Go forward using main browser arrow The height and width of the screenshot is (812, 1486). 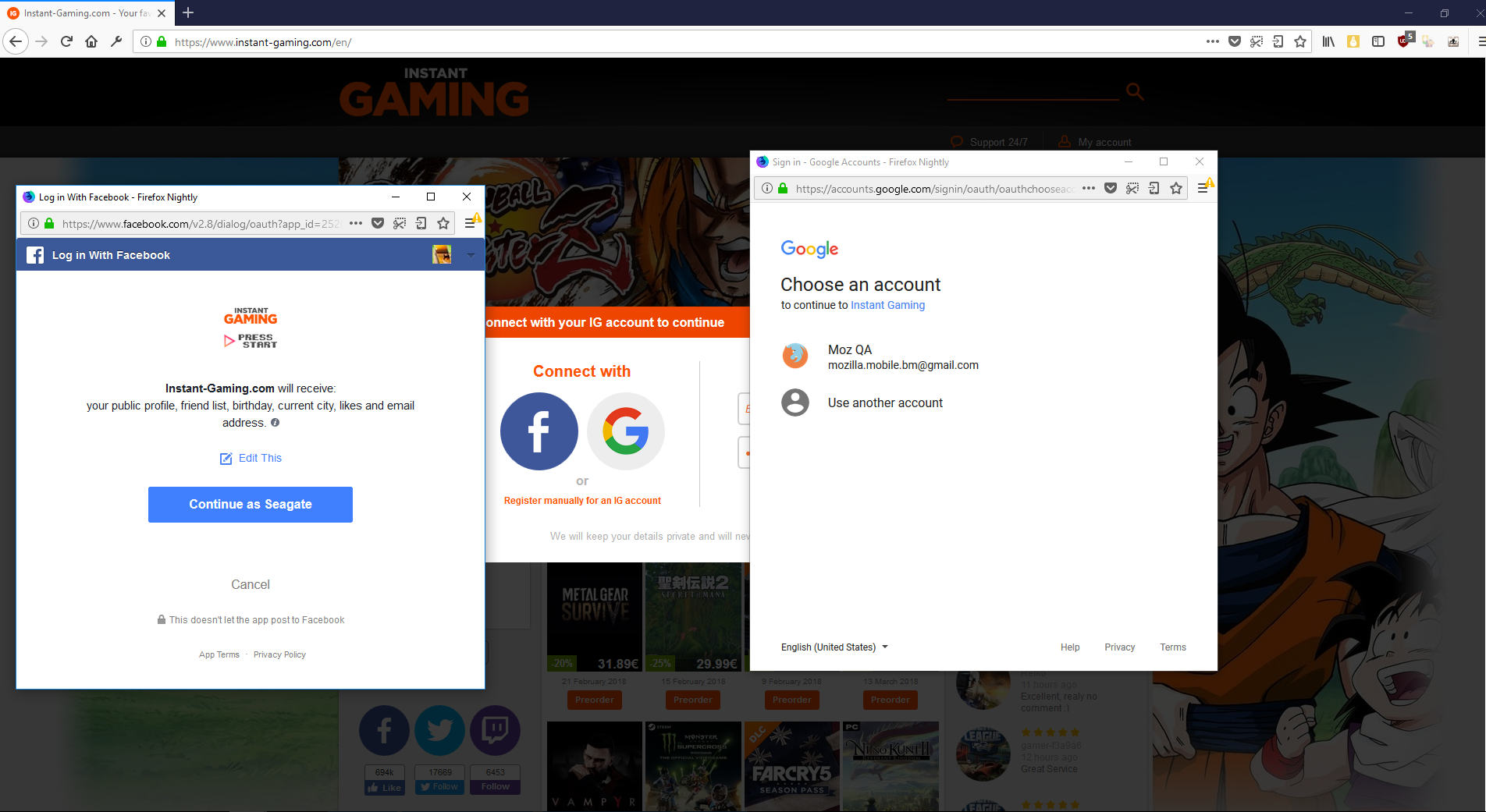coord(42,41)
